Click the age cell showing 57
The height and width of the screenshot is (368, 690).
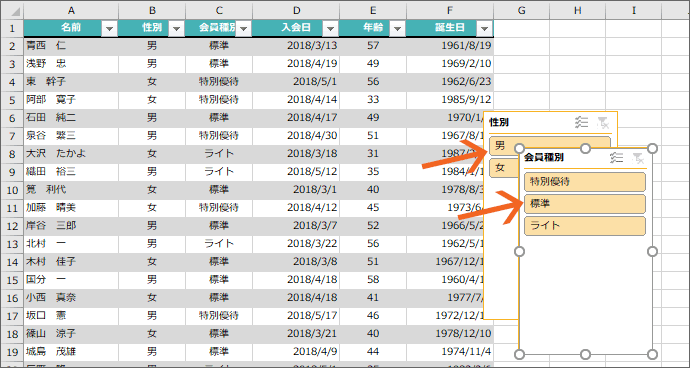(x=373, y=46)
